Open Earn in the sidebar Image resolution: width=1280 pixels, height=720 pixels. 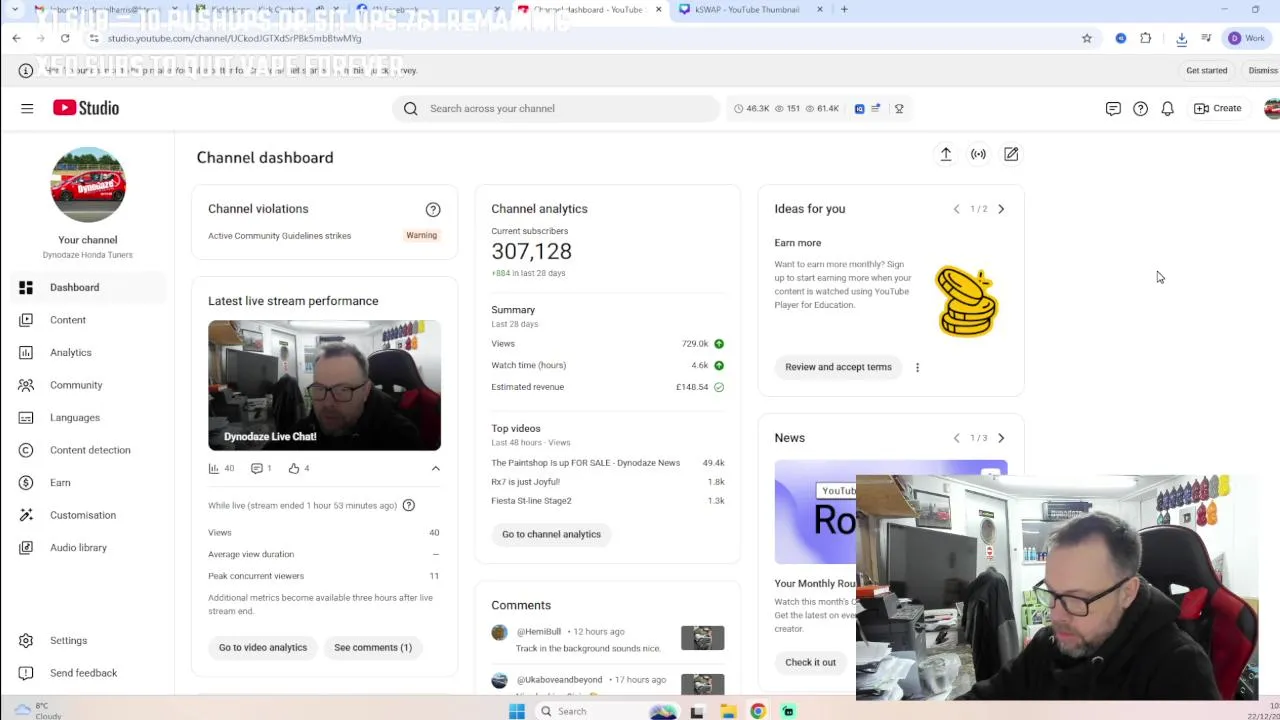click(87, 482)
